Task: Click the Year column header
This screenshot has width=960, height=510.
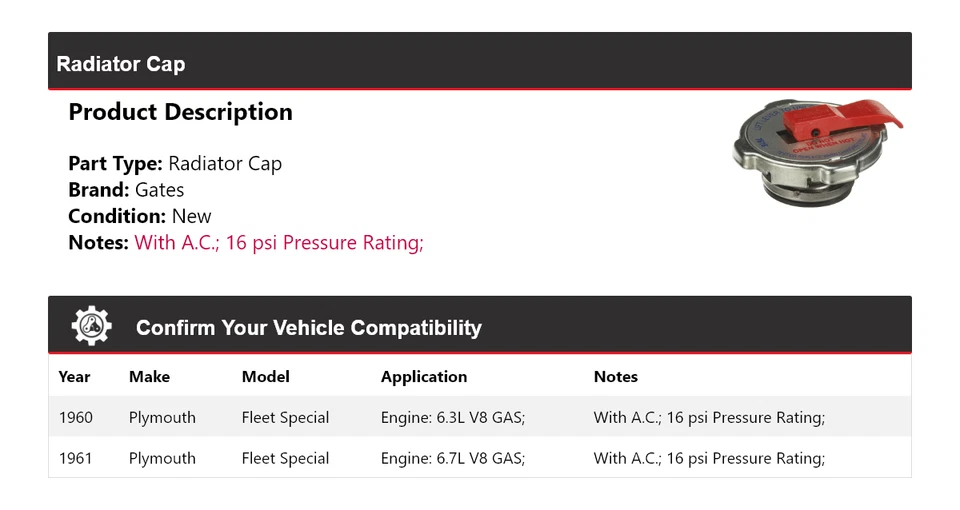Action: [74, 377]
